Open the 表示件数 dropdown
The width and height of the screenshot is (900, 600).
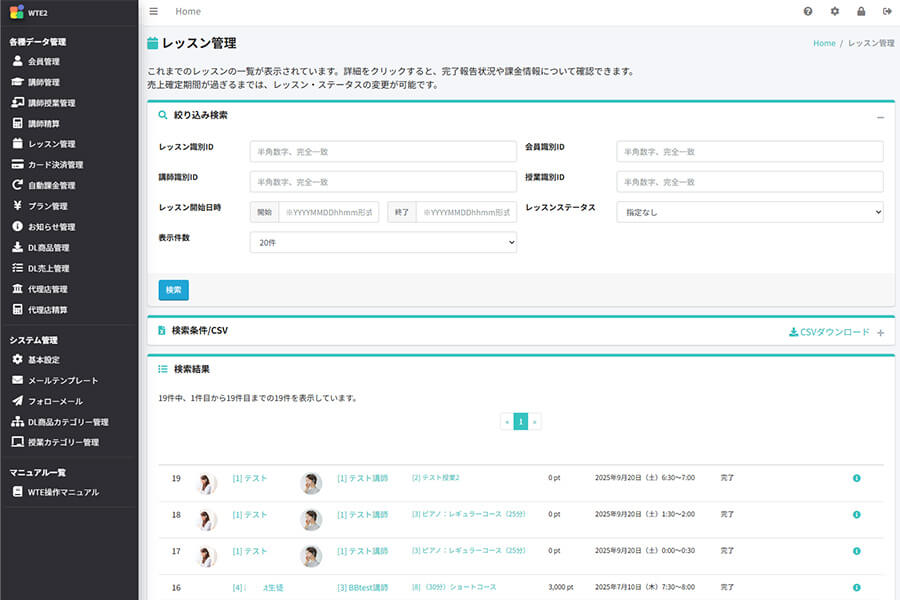click(383, 242)
